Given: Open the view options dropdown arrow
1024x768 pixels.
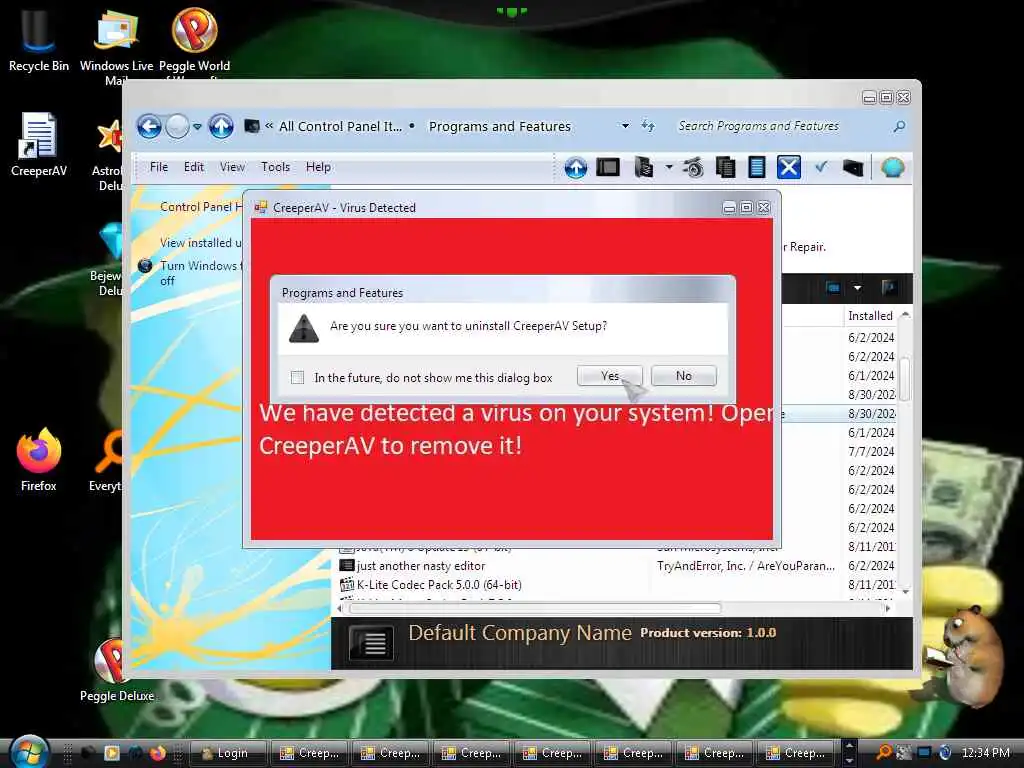Looking at the screenshot, I should 857,288.
